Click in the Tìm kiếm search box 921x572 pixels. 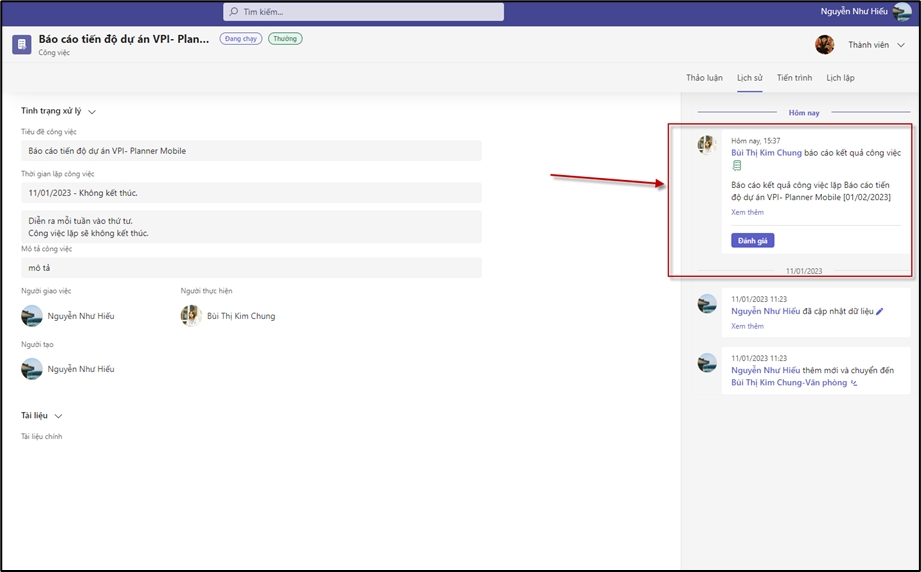coord(365,12)
